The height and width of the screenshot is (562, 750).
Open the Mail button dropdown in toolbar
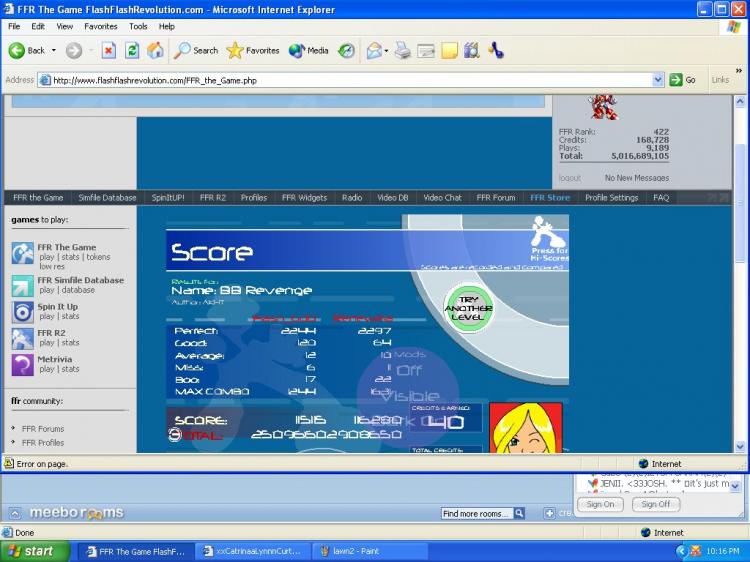(x=384, y=50)
